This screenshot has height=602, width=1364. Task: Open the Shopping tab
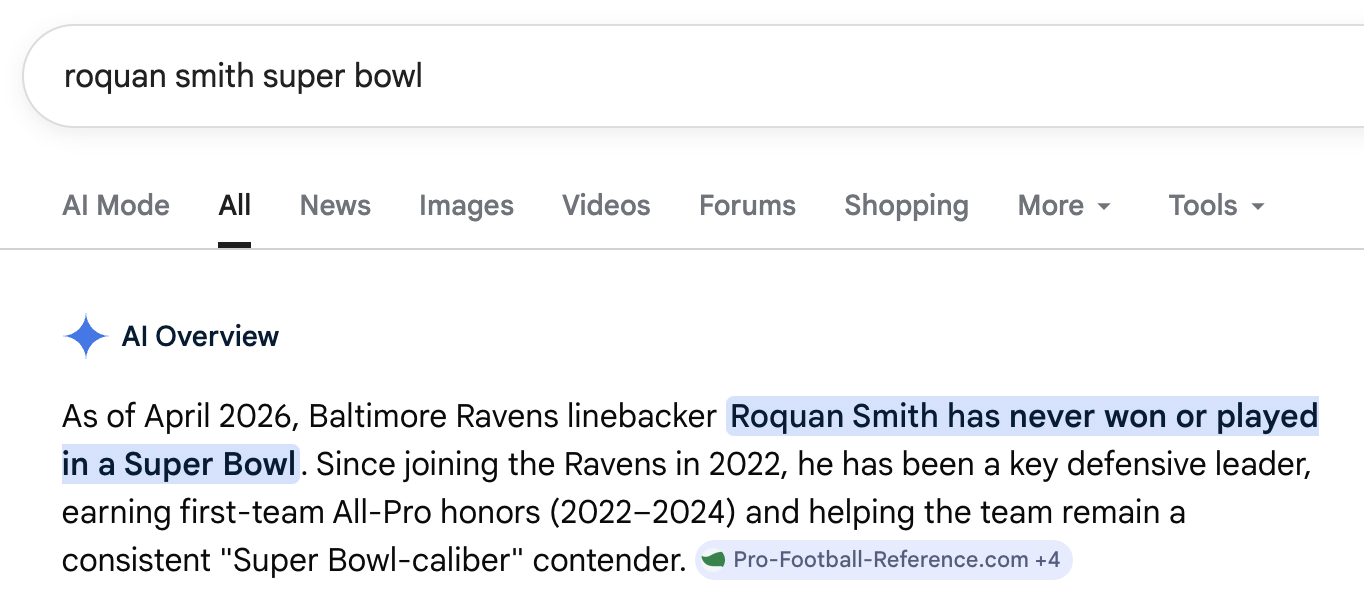click(x=906, y=206)
